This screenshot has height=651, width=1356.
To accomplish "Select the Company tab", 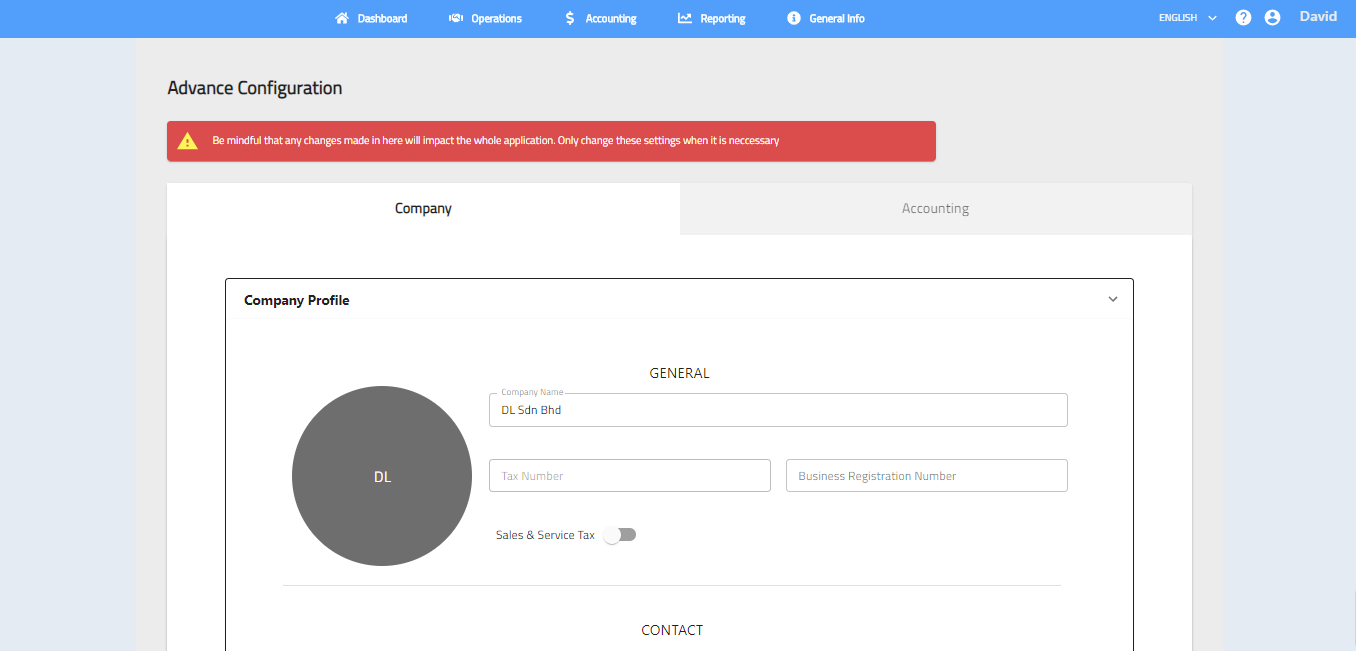I will tap(423, 209).
